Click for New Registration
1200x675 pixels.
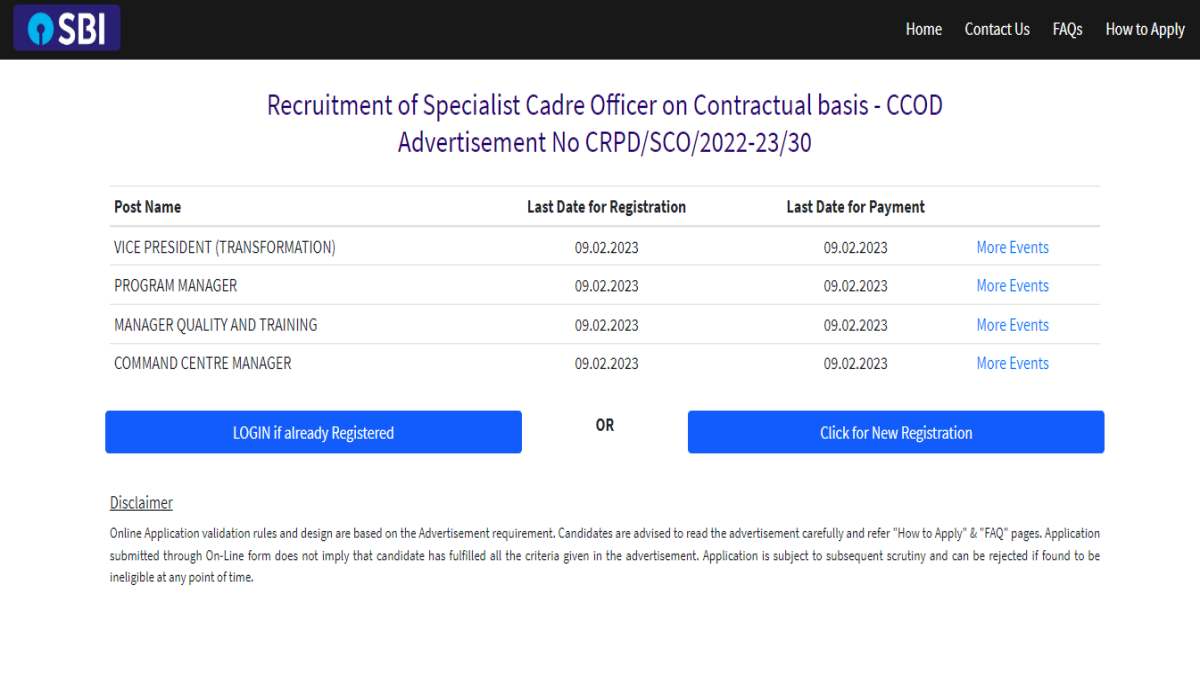pos(895,432)
